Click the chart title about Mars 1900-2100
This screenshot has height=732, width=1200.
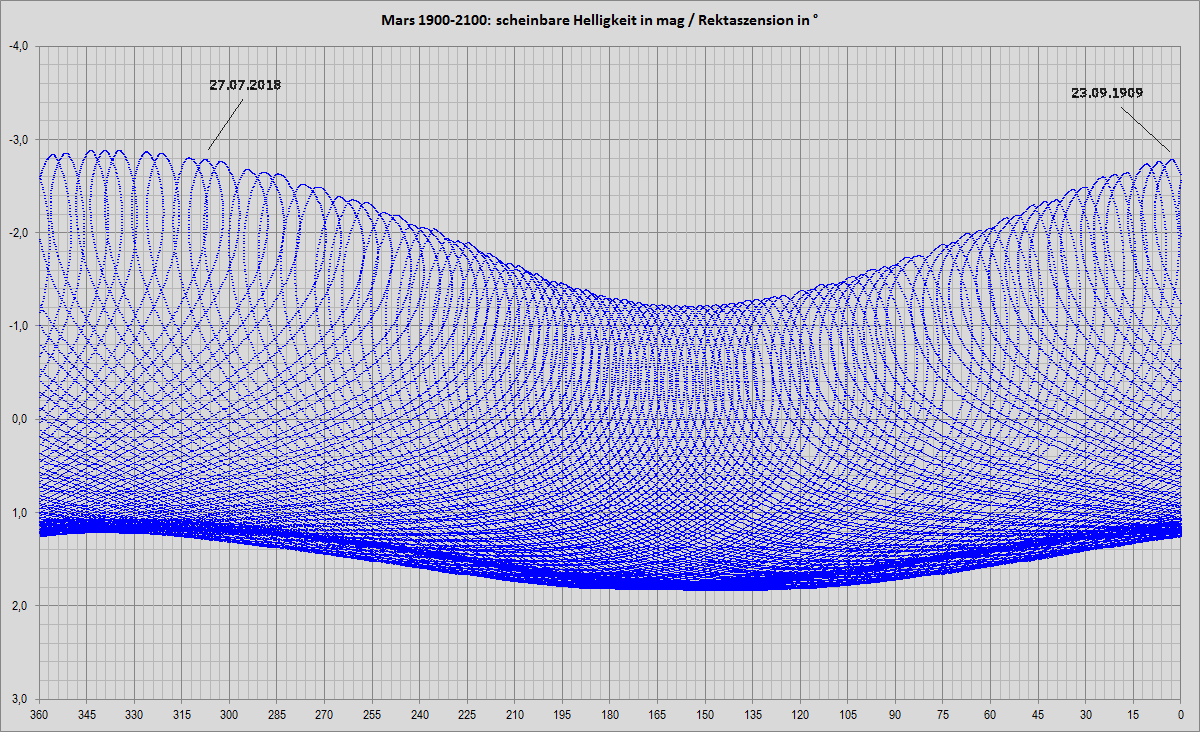click(600, 20)
